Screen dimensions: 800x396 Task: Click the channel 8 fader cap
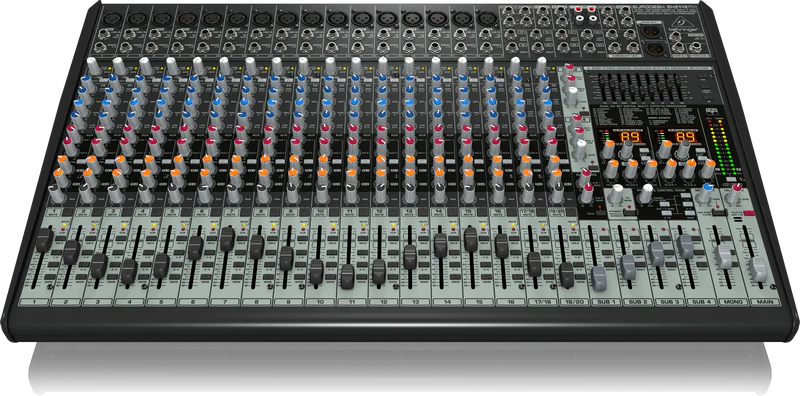coord(257,247)
